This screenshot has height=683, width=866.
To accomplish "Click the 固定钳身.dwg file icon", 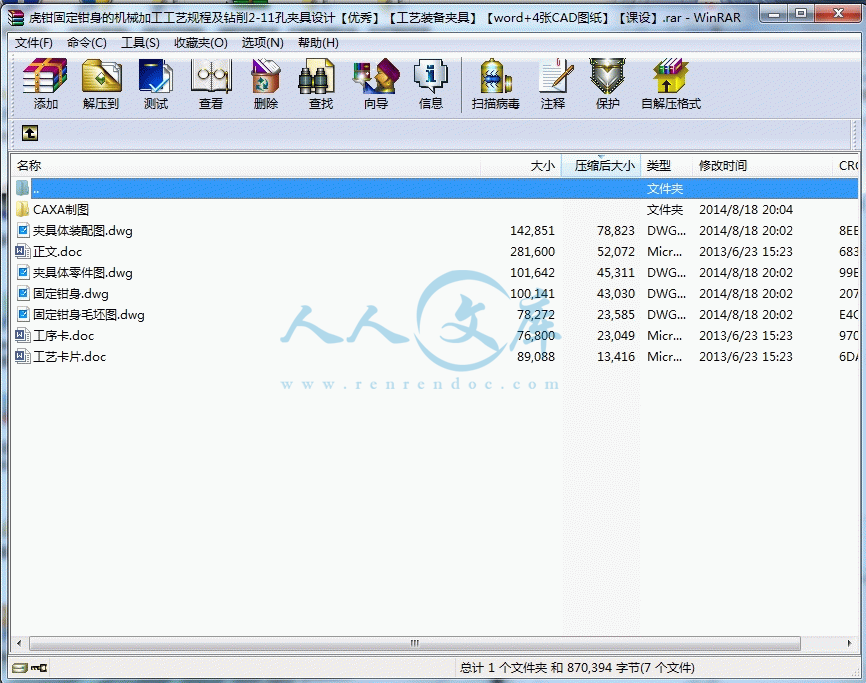I will click(22, 293).
